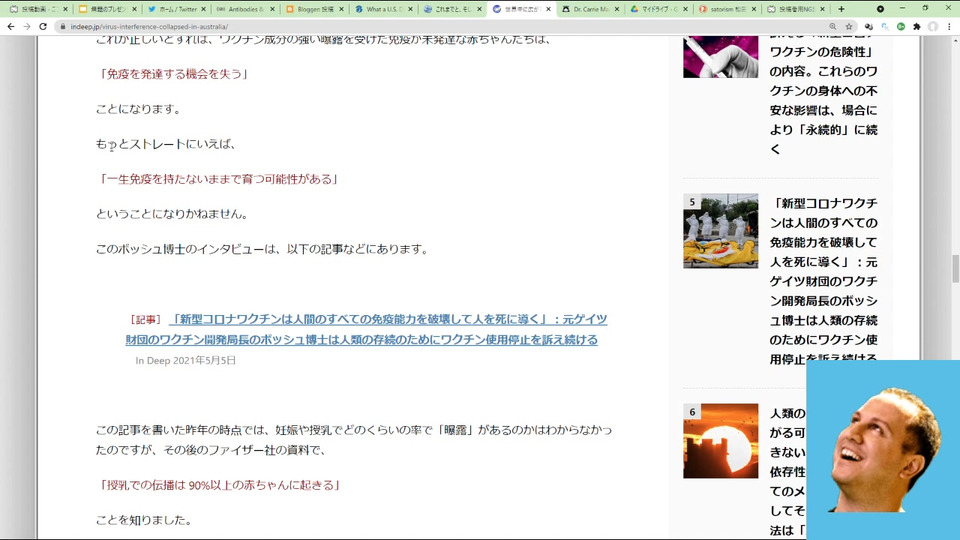Click the translate extension icon
Screen dimensions: 960x540
[885, 26]
